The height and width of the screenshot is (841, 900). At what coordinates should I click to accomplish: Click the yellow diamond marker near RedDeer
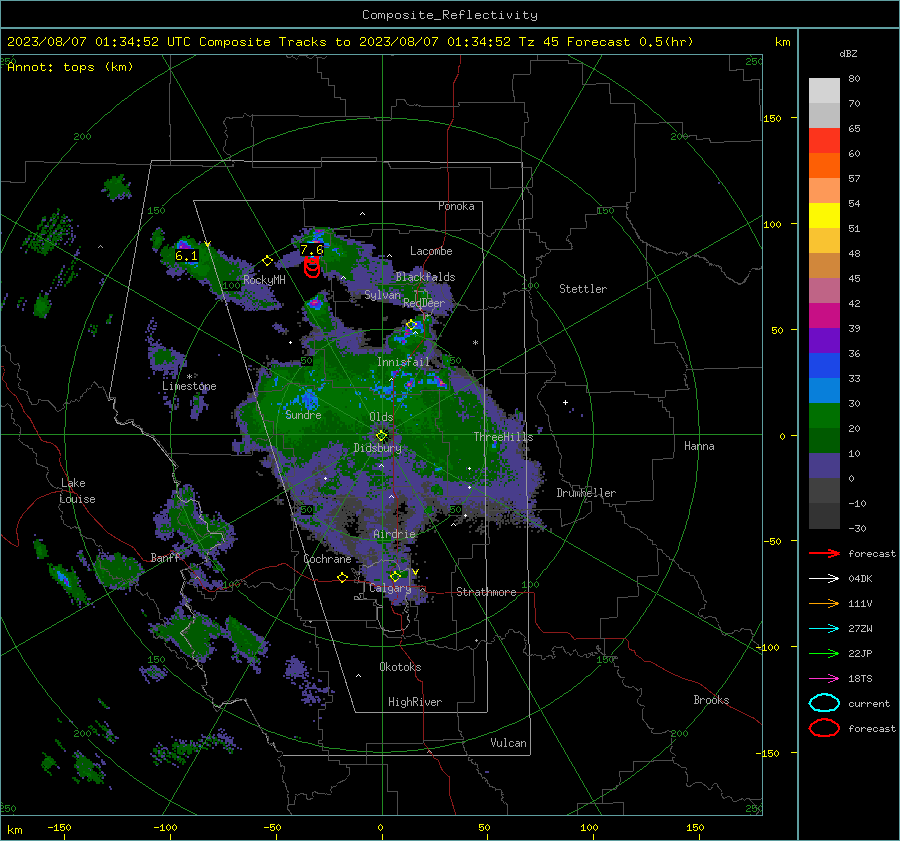411,325
